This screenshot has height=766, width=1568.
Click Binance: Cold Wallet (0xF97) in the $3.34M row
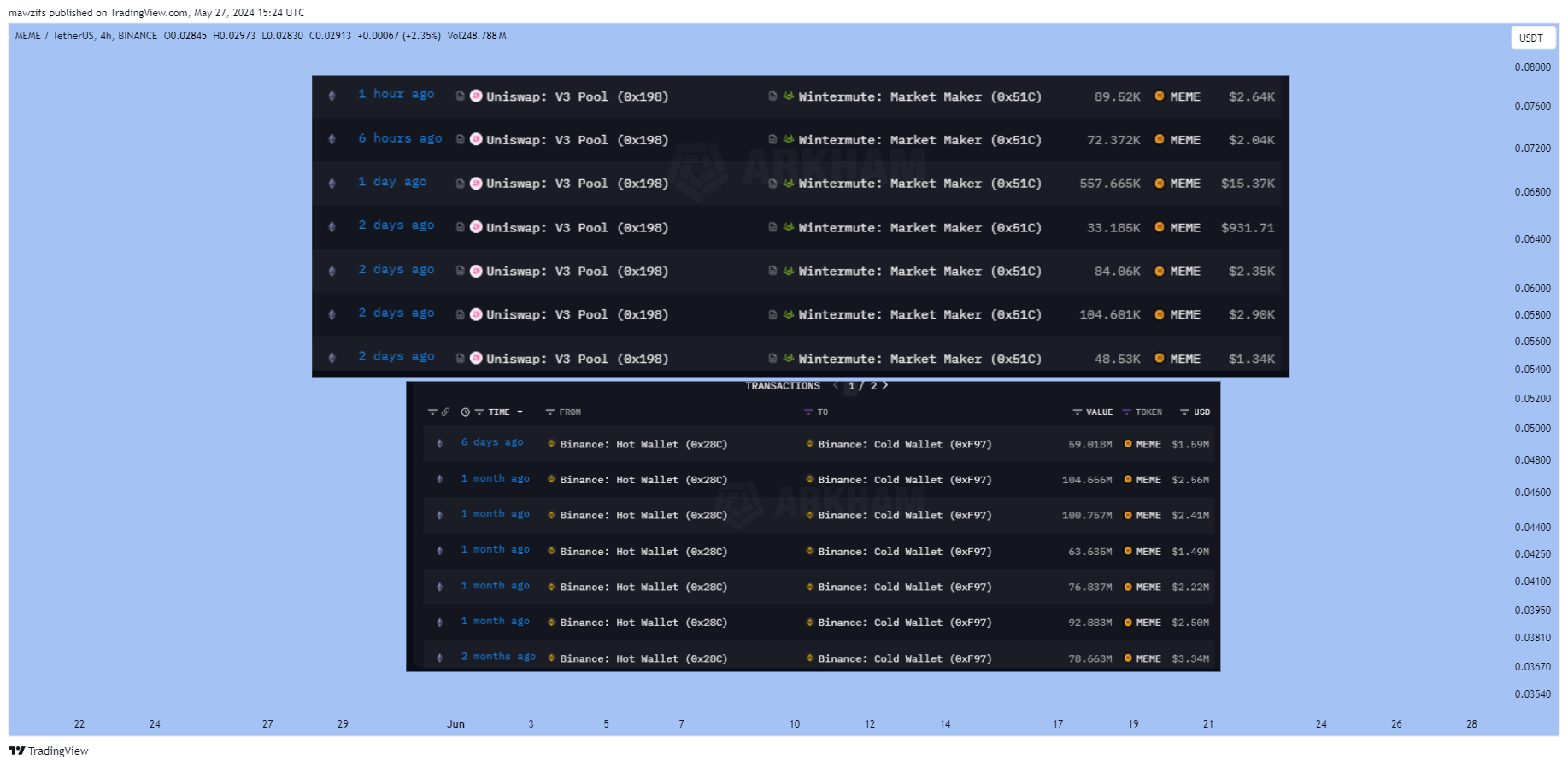point(905,658)
